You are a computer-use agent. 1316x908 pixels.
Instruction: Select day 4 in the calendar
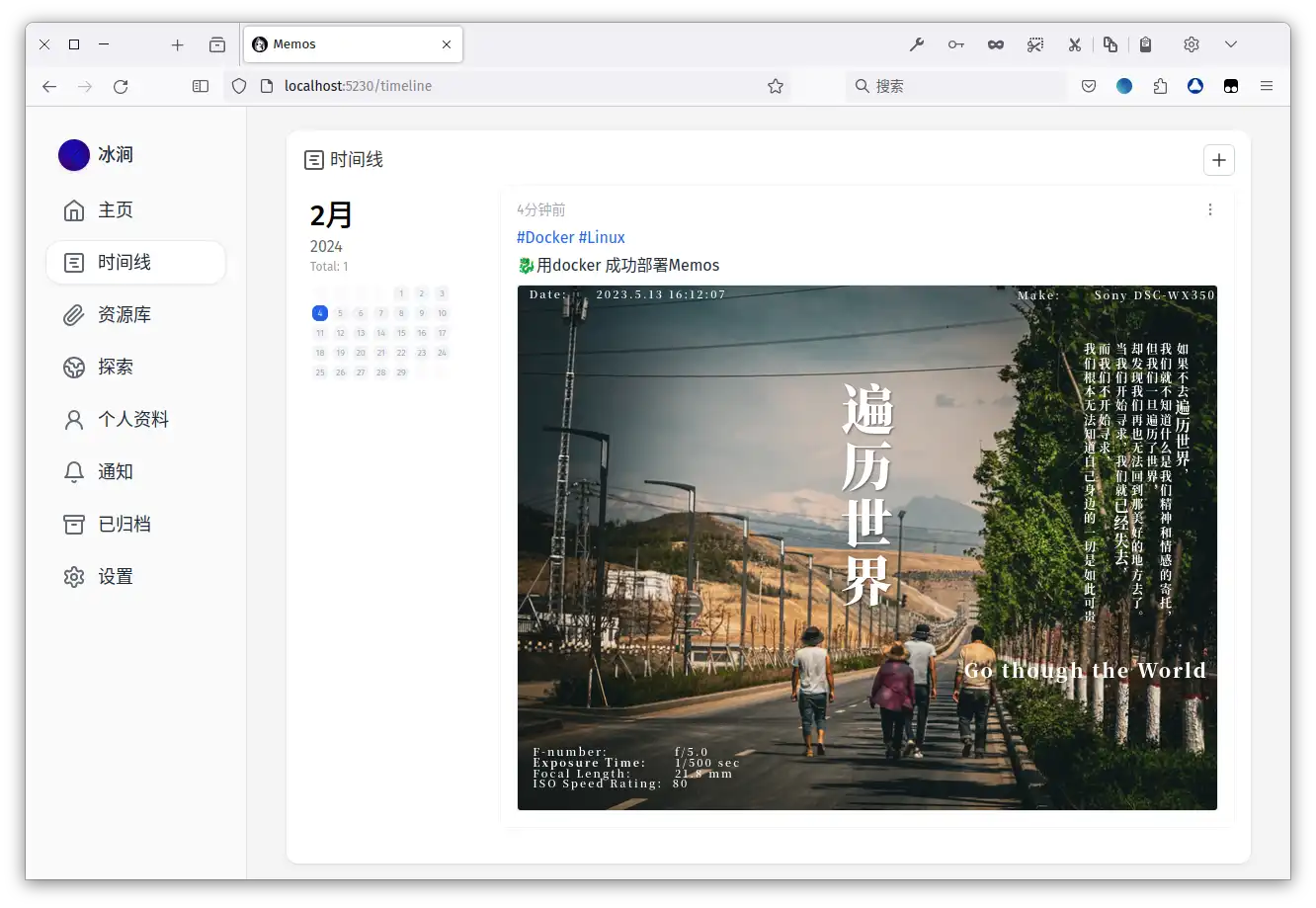click(320, 313)
